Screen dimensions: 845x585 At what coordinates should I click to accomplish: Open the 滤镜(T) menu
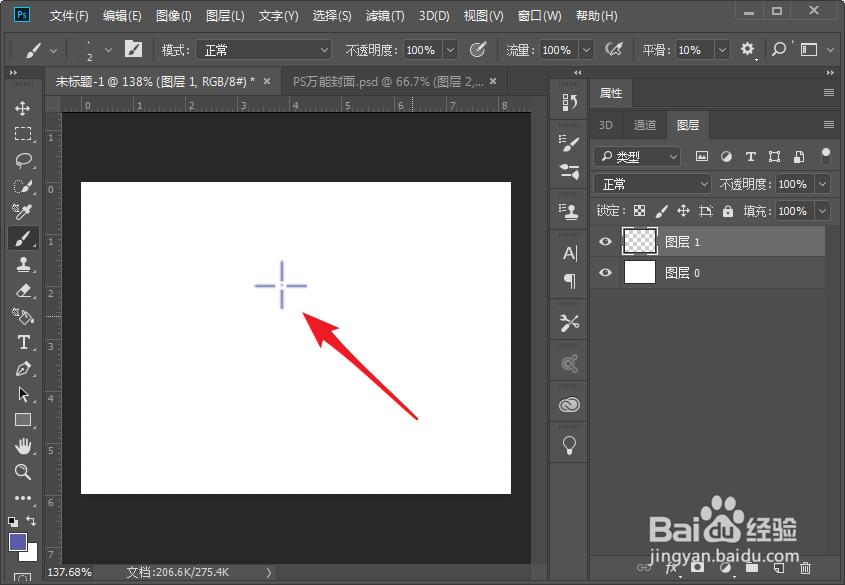[385, 16]
